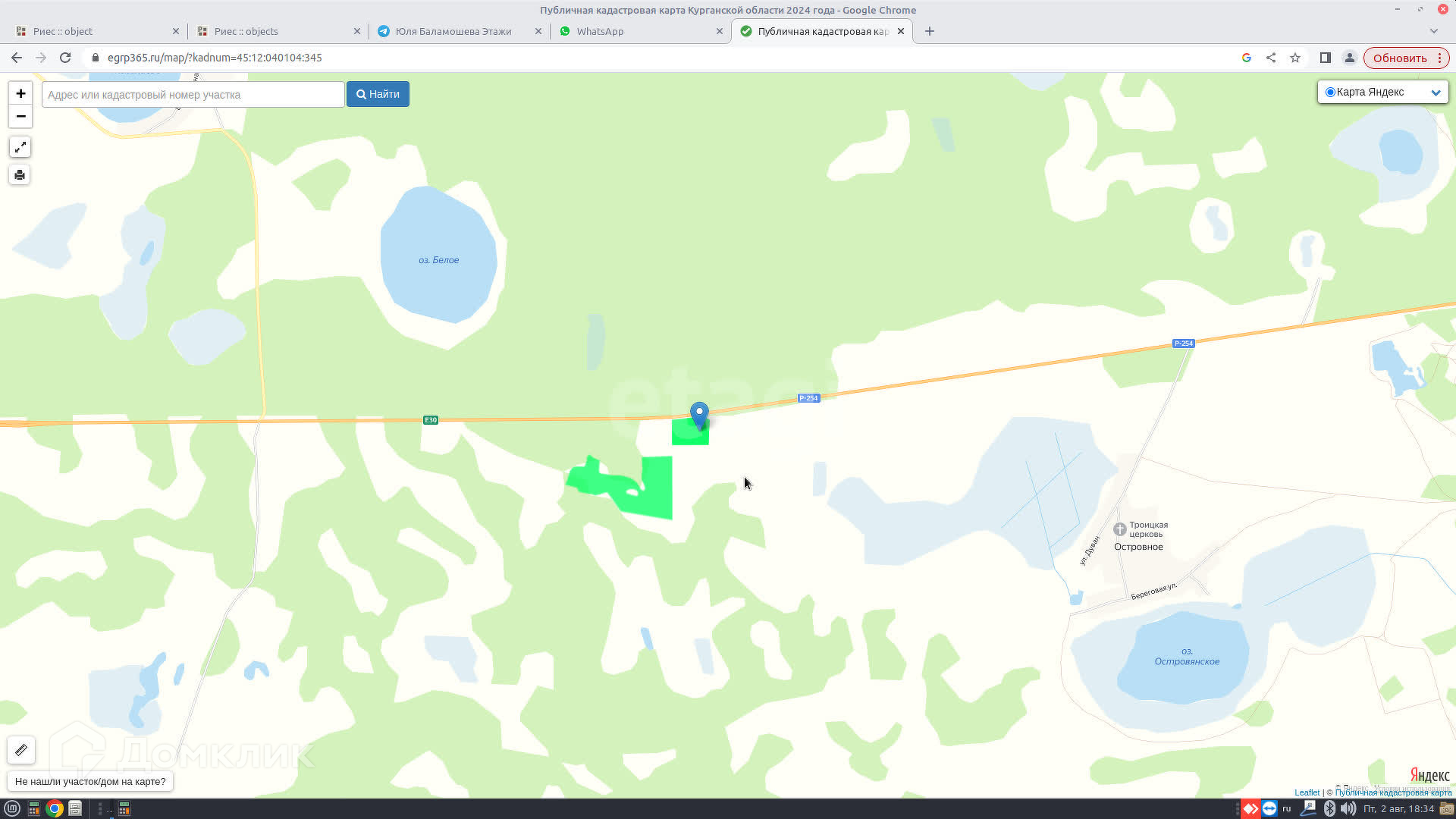The height and width of the screenshot is (819, 1456).
Task: Toggle fullscreen map view icon
Action: point(20,147)
